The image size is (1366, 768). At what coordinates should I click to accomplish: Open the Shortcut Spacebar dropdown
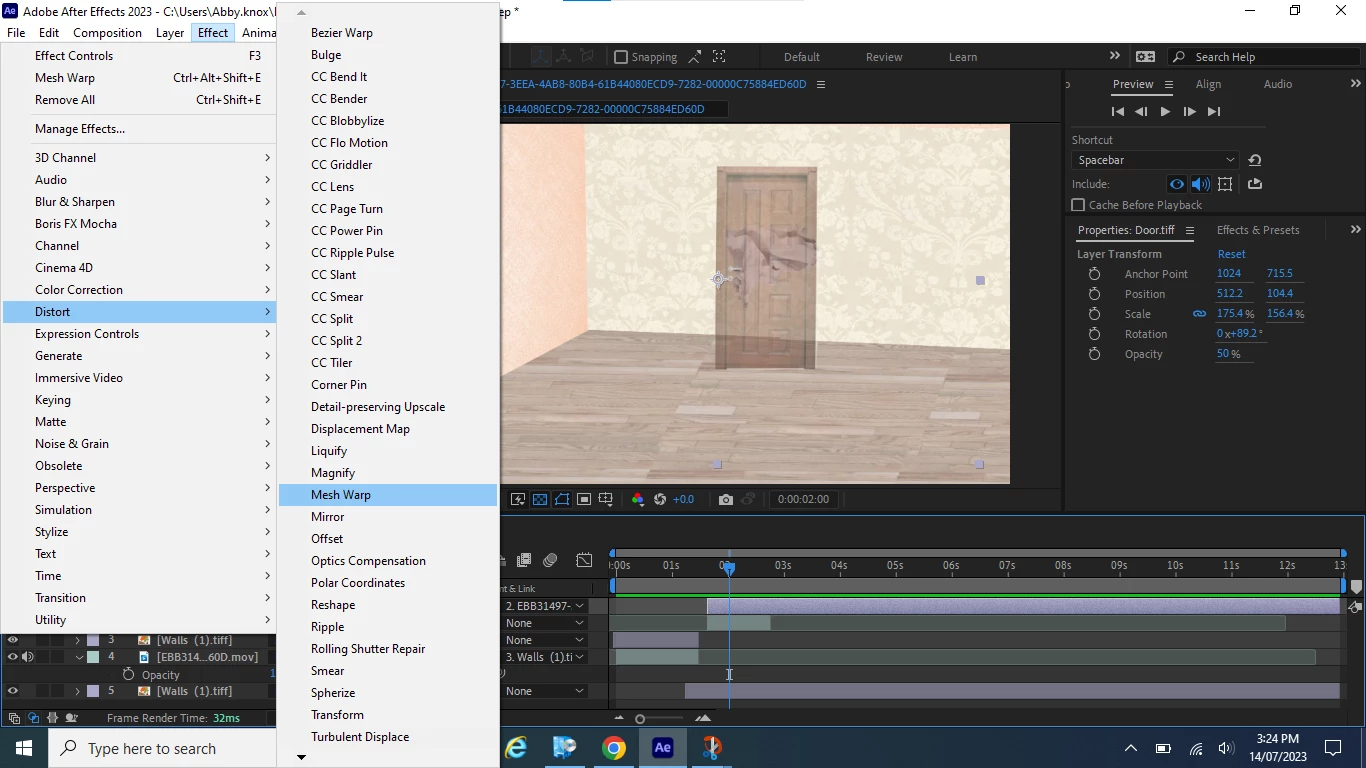pyautogui.click(x=1155, y=160)
